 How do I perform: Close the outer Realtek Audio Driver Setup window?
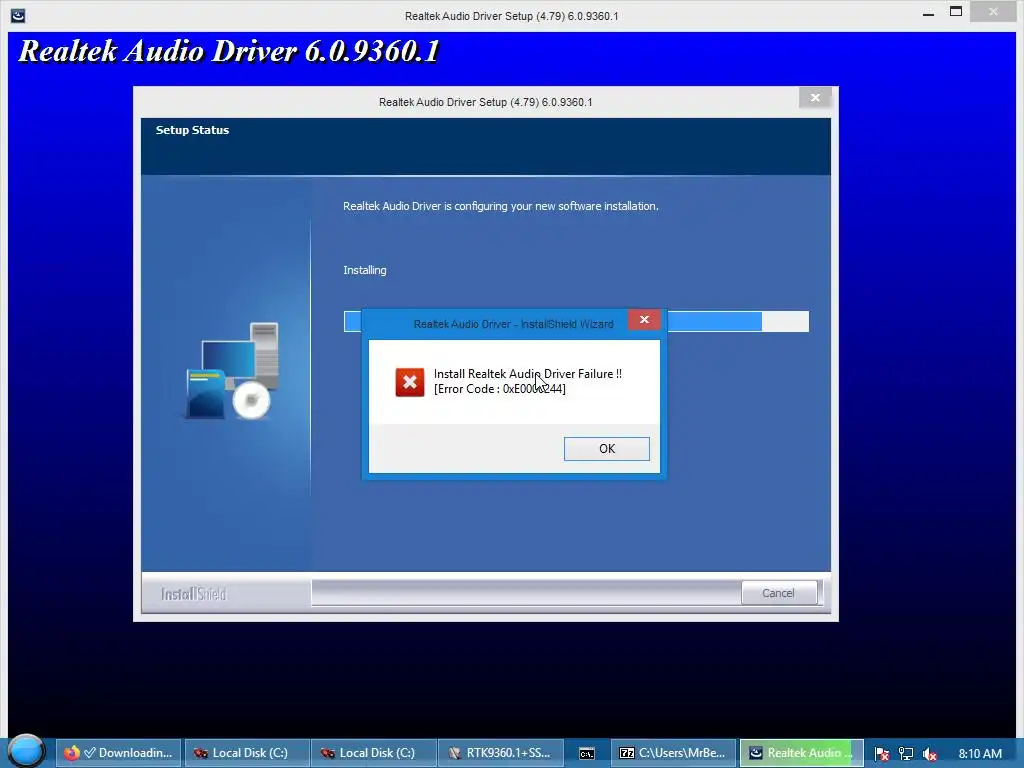[x=993, y=12]
